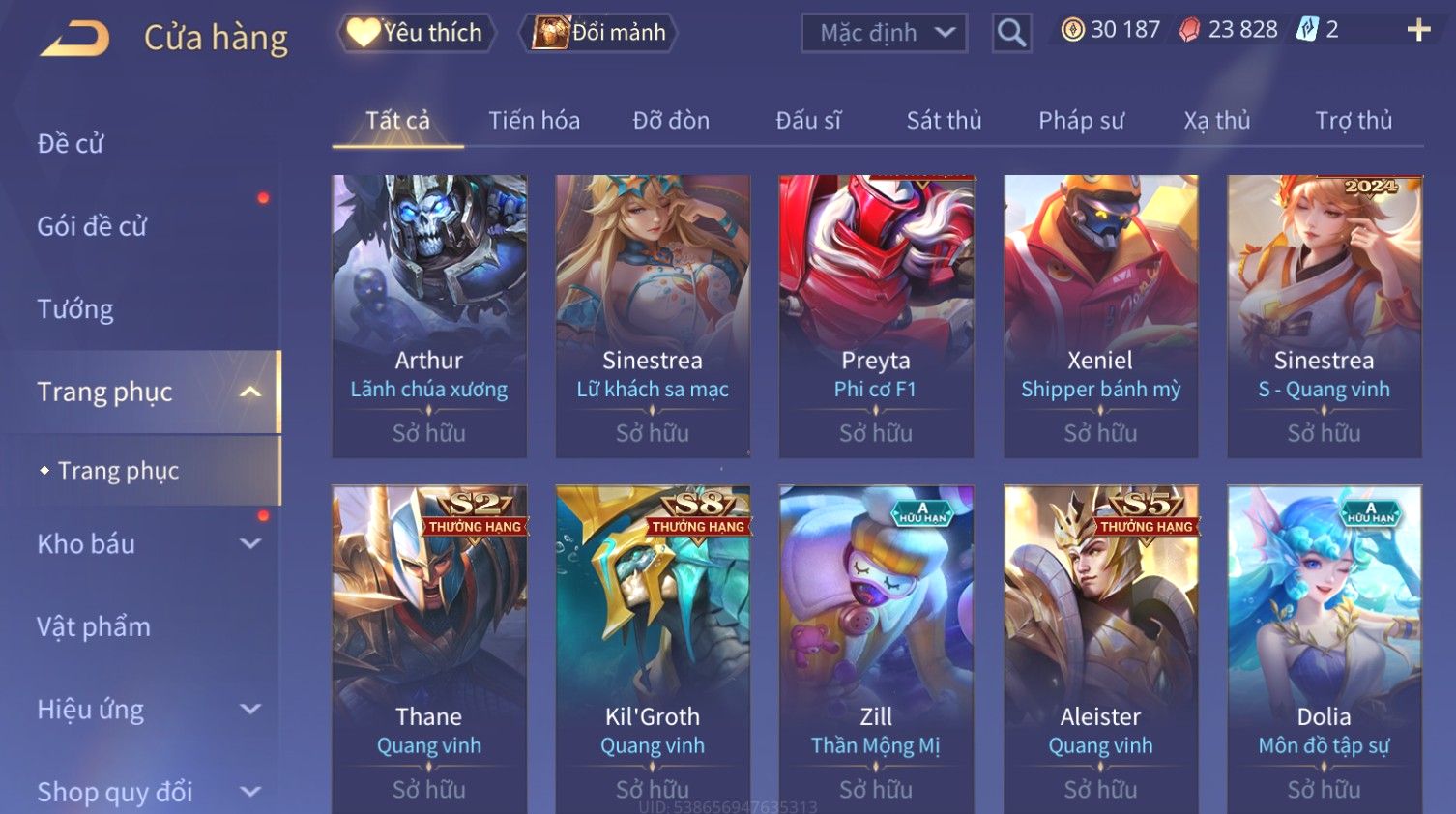Select Arthur Lãnh chúa xương skin card

coord(429,316)
